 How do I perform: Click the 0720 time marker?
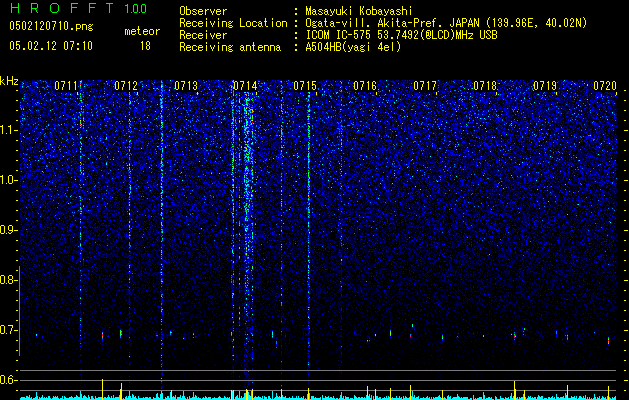605,86
